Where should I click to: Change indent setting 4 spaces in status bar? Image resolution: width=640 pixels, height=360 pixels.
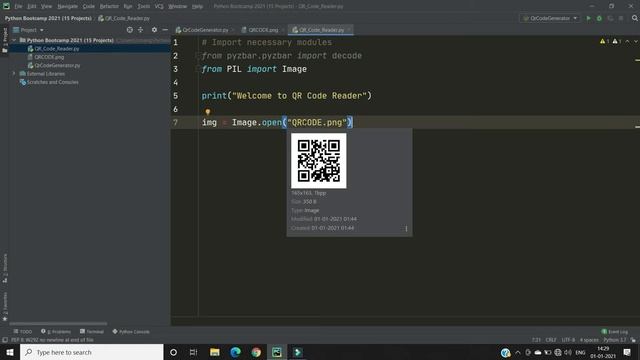589,340
